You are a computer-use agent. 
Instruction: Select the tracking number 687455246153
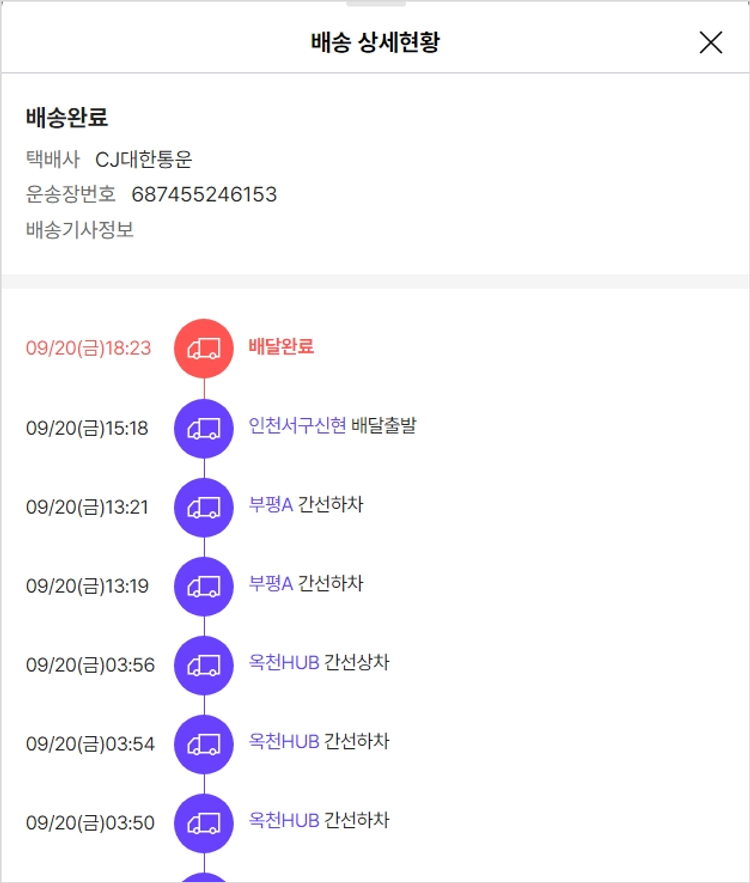pyautogui.click(x=204, y=194)
